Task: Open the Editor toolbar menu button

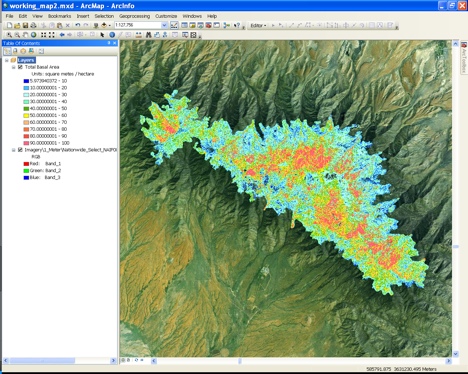Action: [258, 25]
